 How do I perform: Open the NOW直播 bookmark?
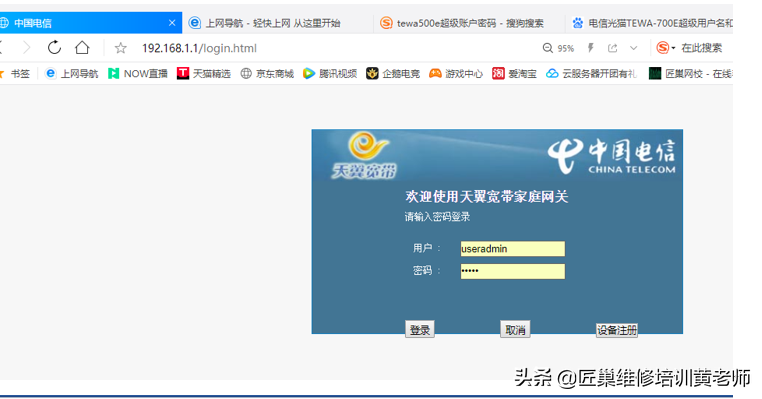tap(138, 74)
